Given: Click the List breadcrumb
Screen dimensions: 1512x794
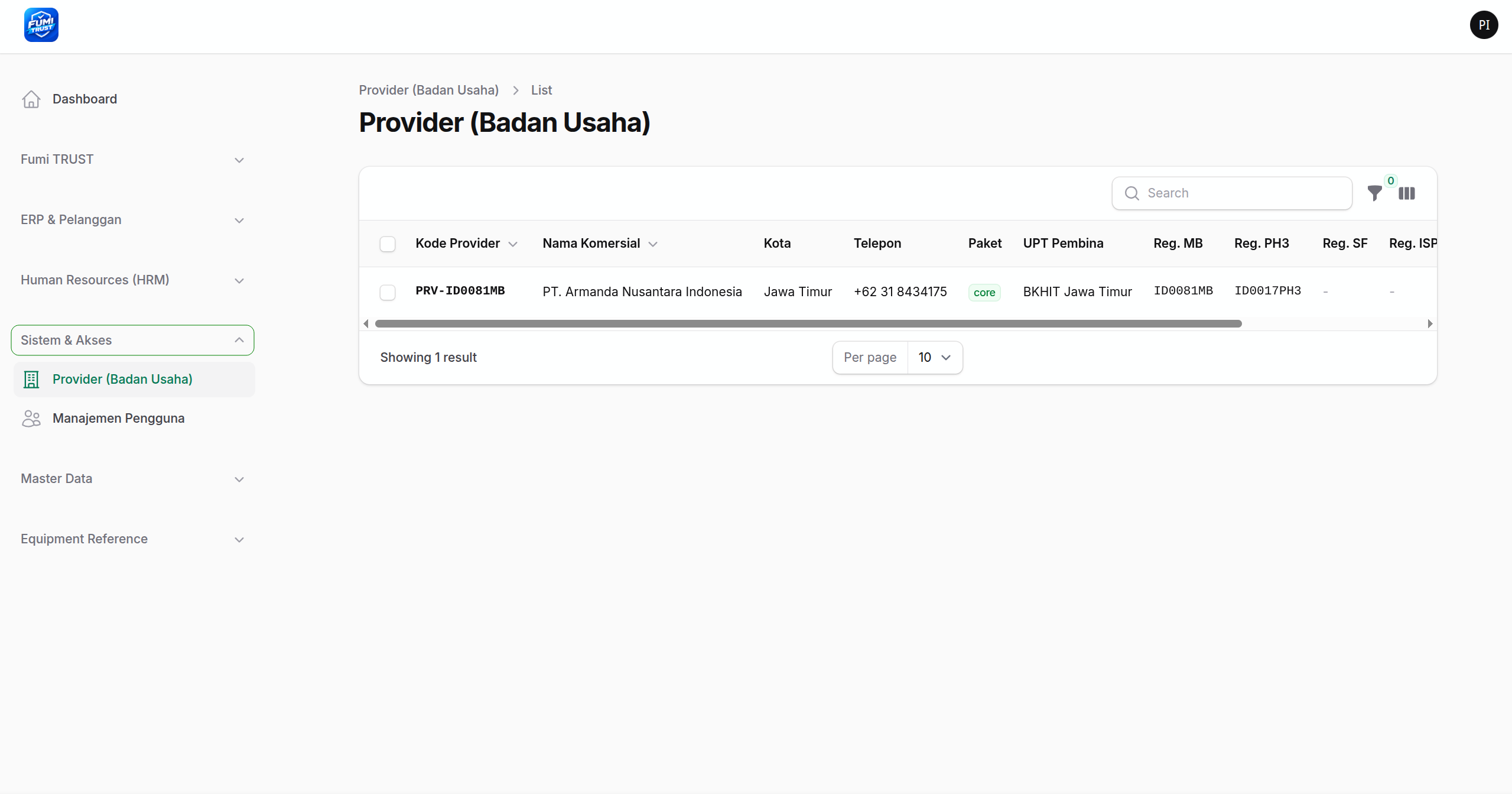Looking at the screenshot, I should coord(541,90).
